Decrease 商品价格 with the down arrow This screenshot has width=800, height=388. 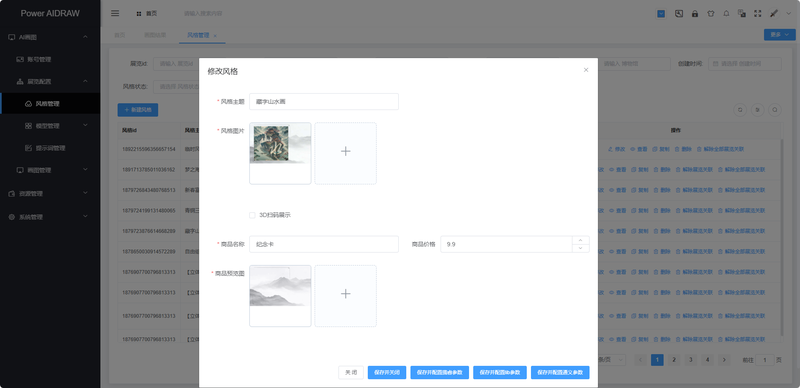pos(581,248)
